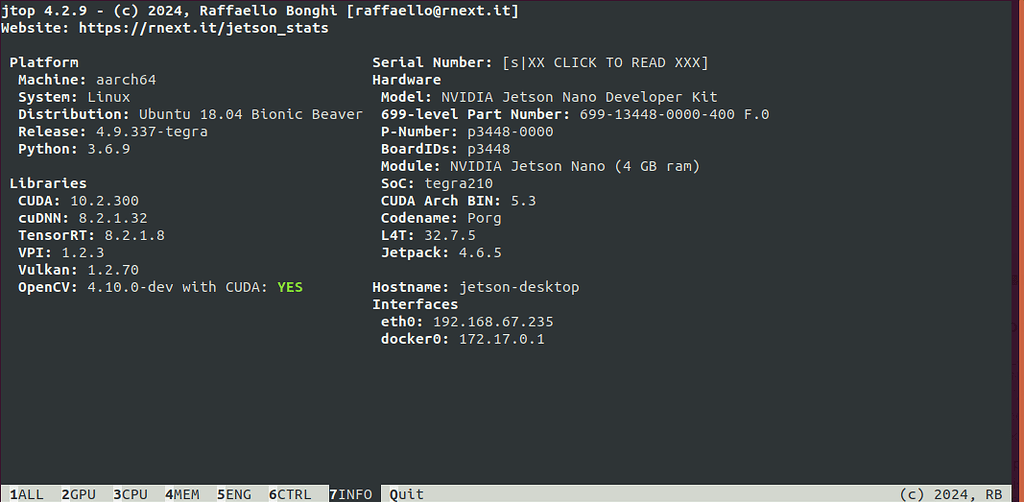The image size is (1024, 502).
Task: Click the CUDA version 10.2.300
Action: [x=104, y=201]
